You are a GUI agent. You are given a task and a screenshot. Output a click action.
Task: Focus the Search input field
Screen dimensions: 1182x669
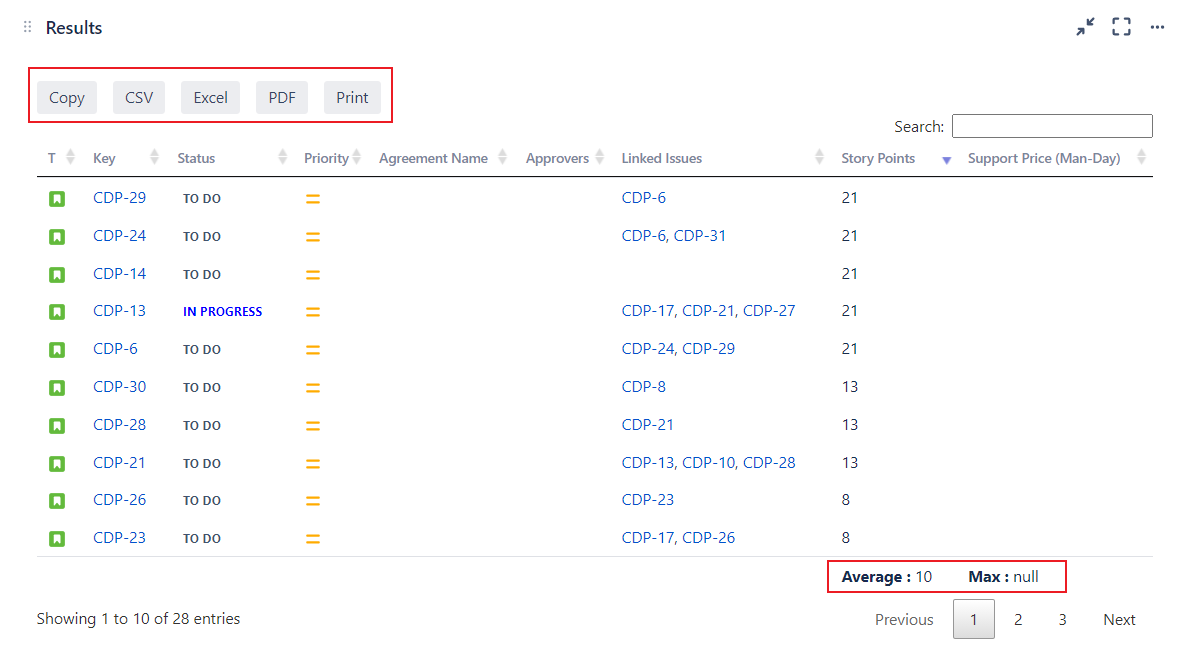tap(1052, 126)
